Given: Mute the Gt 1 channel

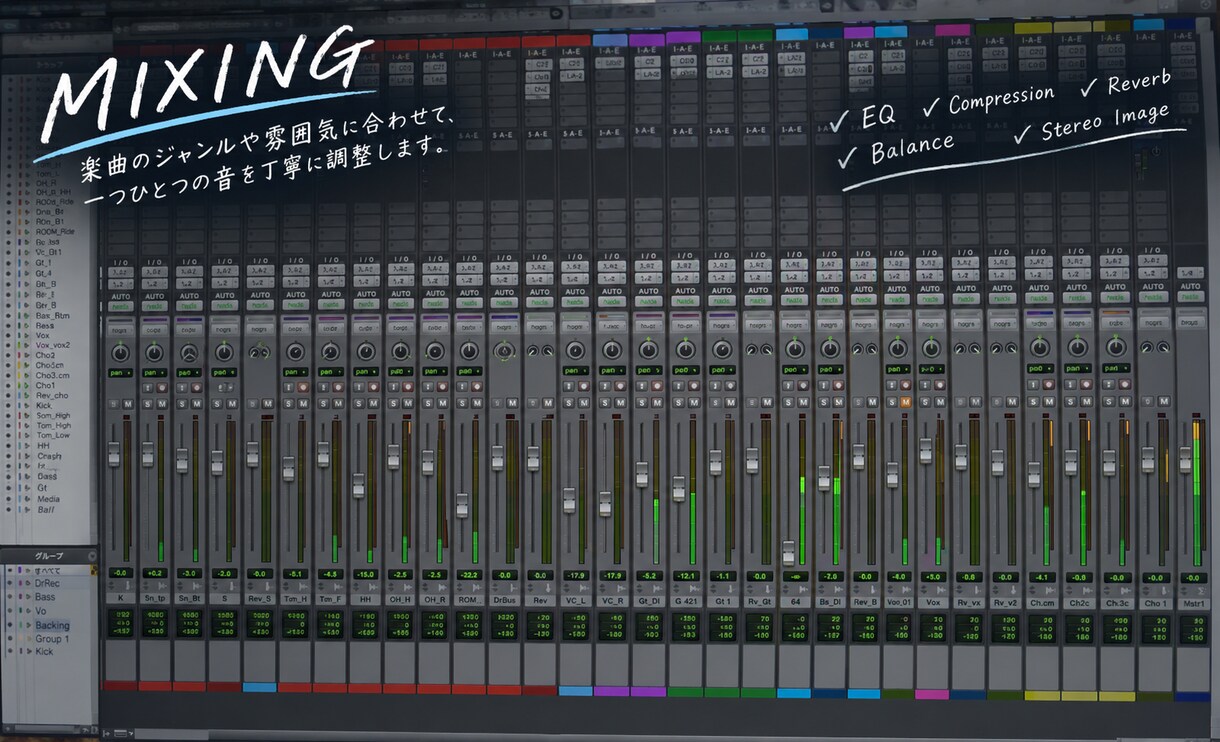Looking at the screenshot, I should point(729,402).
